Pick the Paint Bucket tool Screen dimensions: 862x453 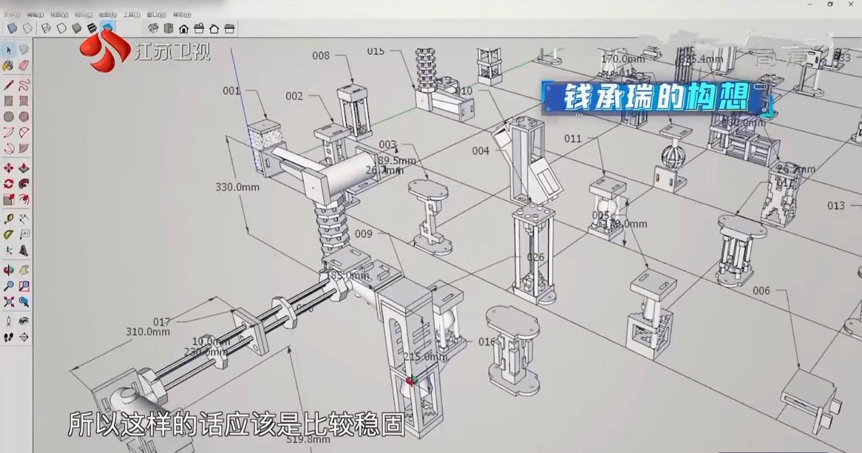[9, 65]
